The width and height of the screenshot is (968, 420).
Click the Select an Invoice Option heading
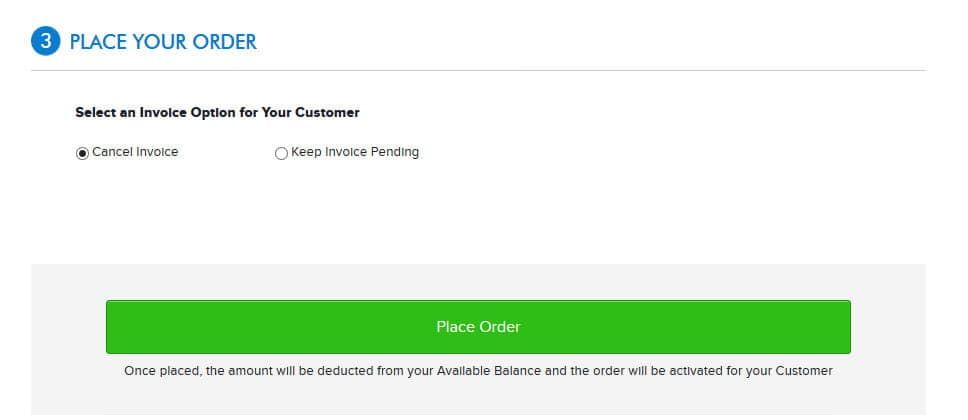(x=217, y=112)
